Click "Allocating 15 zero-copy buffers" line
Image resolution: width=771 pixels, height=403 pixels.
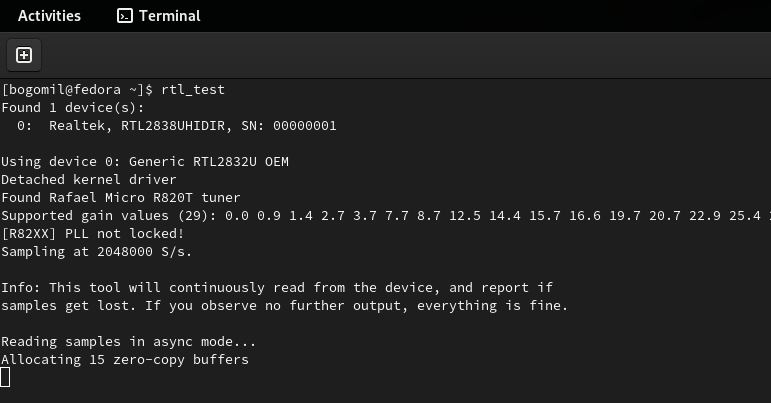tap(125, 360)
